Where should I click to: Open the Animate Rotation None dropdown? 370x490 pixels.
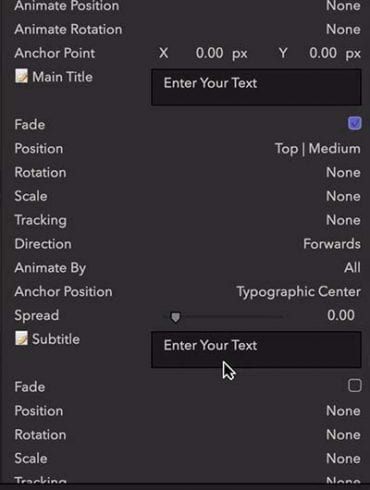[343, 29]
